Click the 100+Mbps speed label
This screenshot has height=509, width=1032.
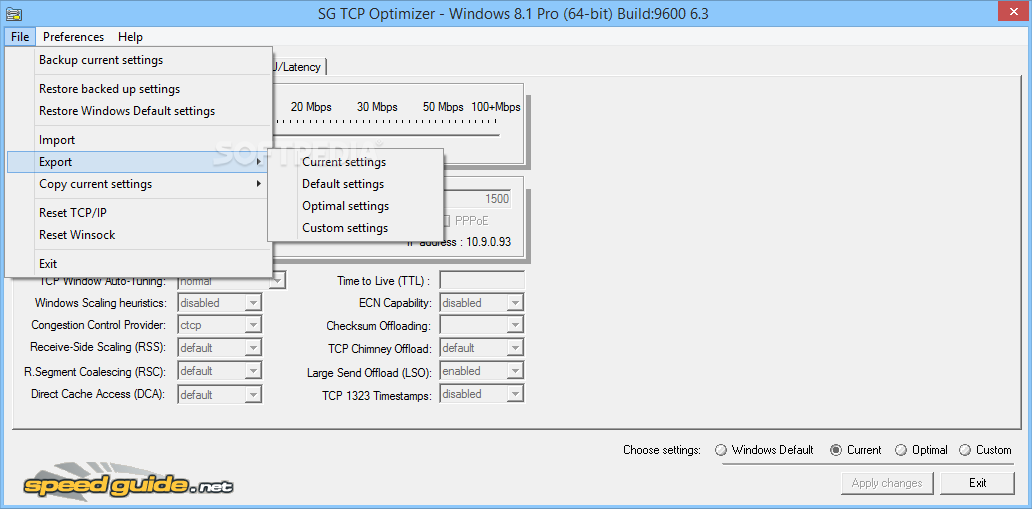click(496, 107)
